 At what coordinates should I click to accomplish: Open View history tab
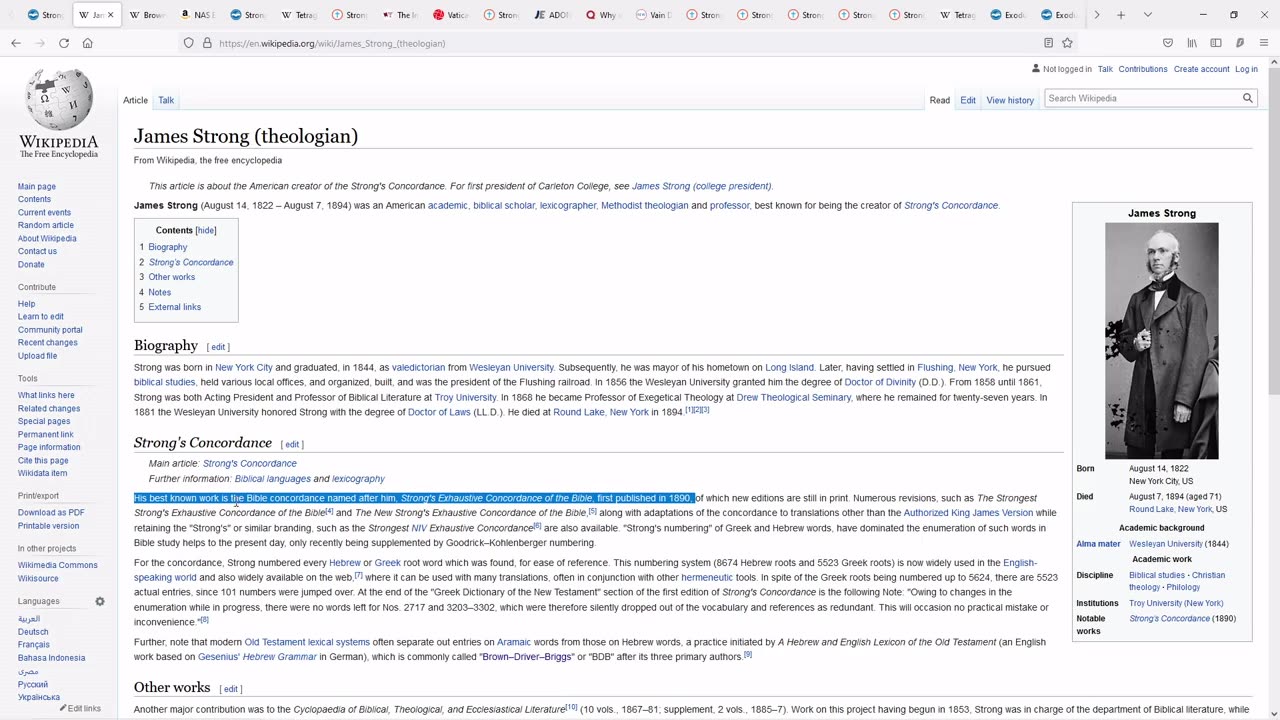(x=1010, y=100)
